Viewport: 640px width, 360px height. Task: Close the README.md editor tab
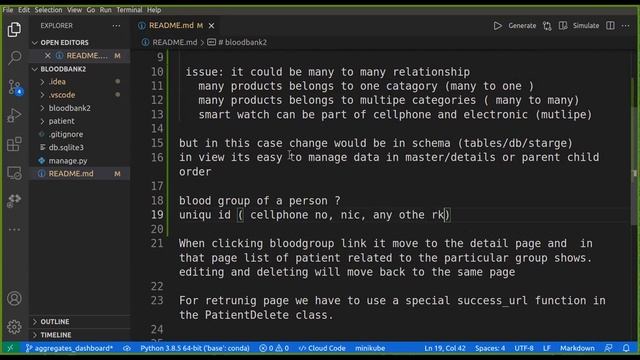tap(211, 26)
